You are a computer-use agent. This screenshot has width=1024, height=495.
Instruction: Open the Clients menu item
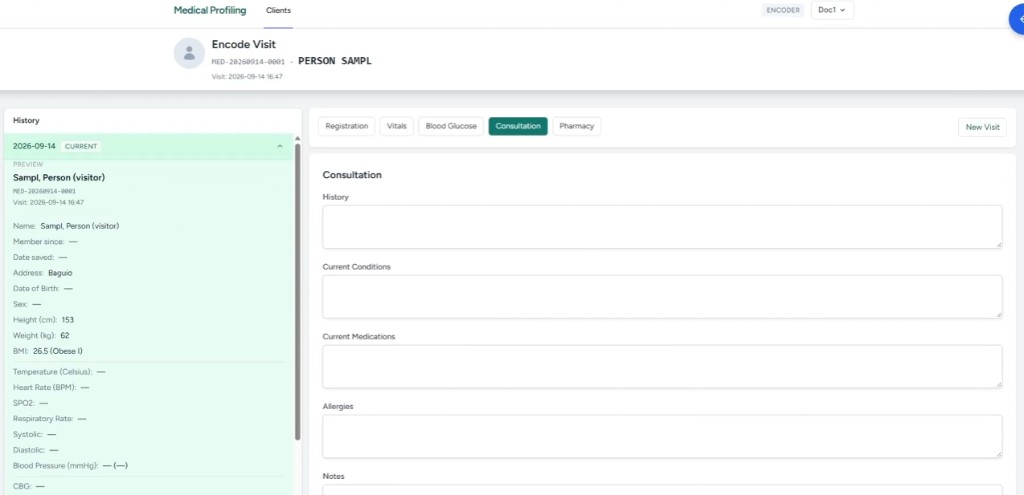[278, 10]
